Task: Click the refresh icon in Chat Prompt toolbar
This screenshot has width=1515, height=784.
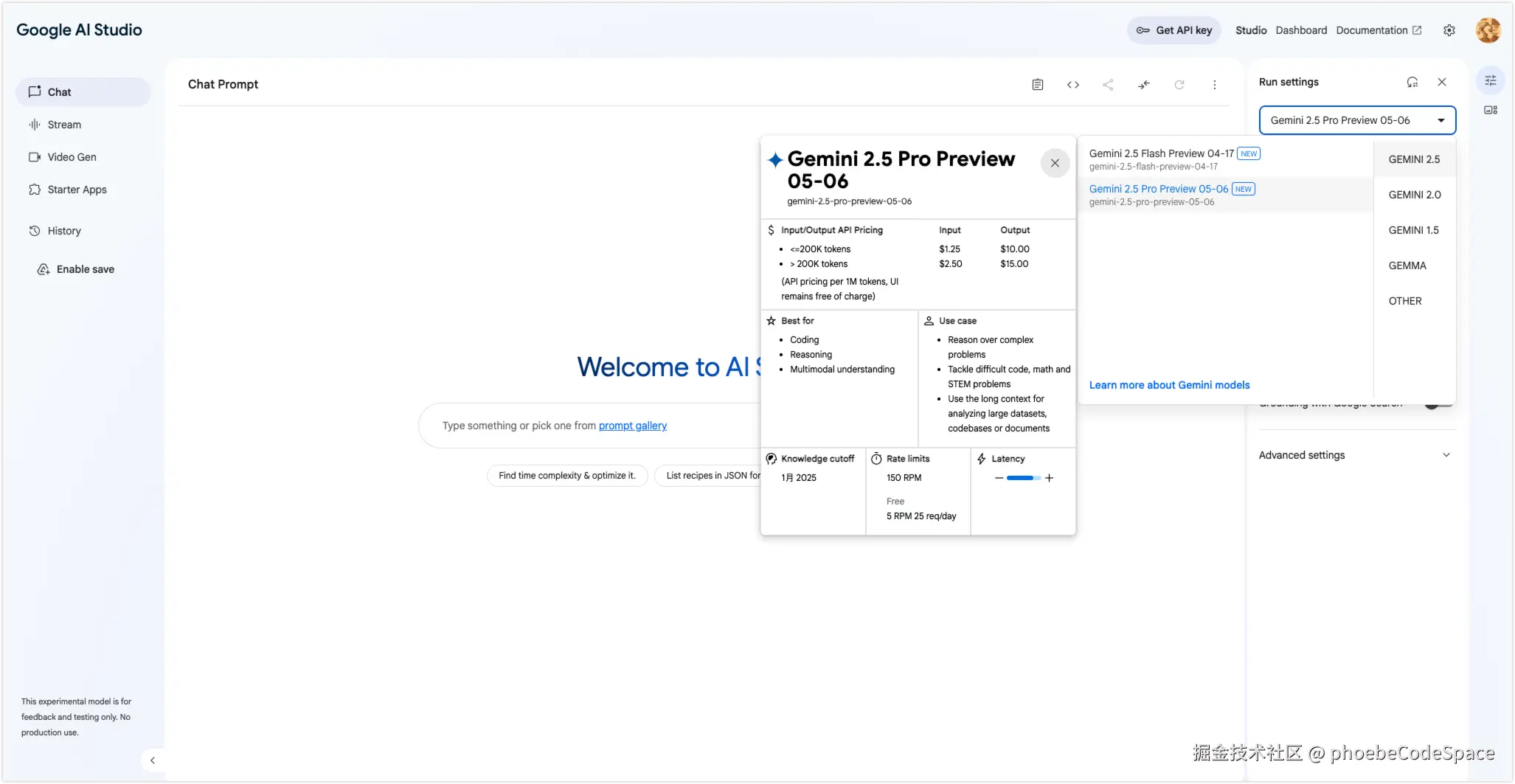Action: click(x=1179, y=85)
